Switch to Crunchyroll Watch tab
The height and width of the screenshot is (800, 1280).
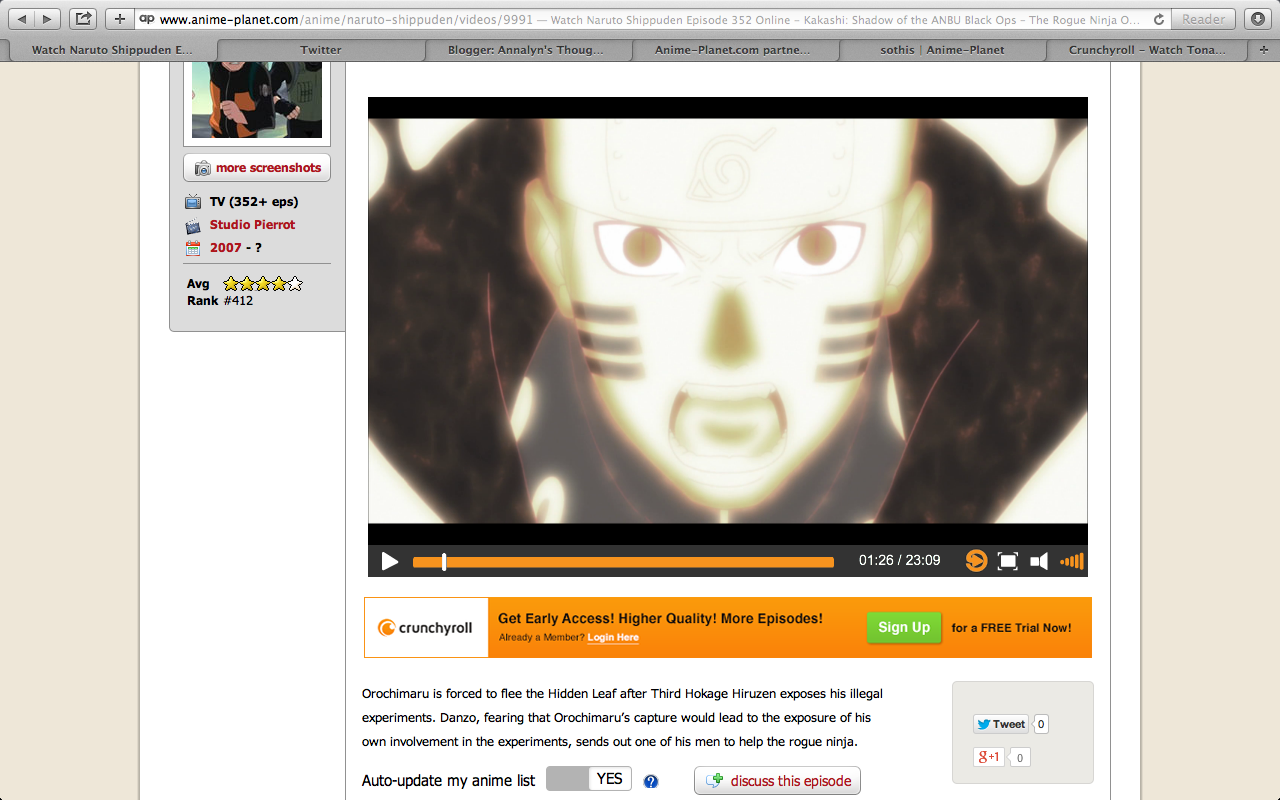point(1148,50)
